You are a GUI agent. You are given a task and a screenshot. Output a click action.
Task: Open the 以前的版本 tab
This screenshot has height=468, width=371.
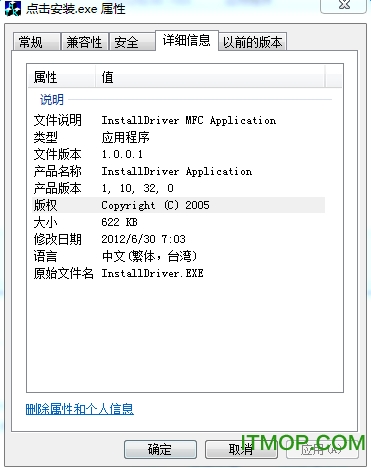coord(252,42)
